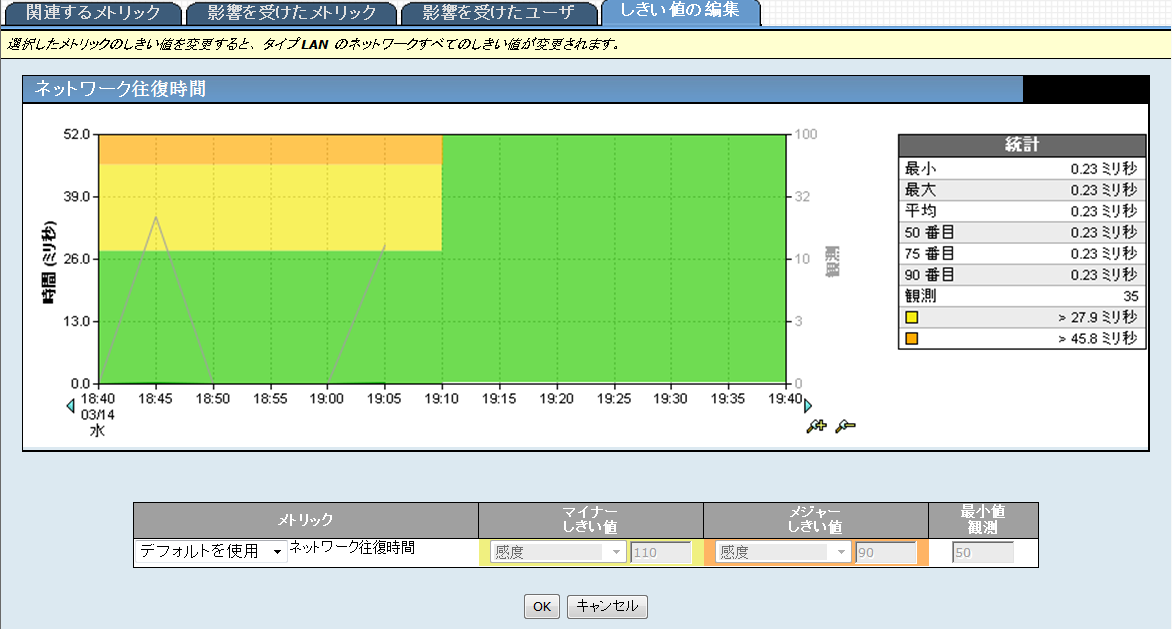The width and height of the screenshot is (1172, 629).
Task: Click the orange threshold band in the chart
Action: pyautogui.click(x=270, y=149)
